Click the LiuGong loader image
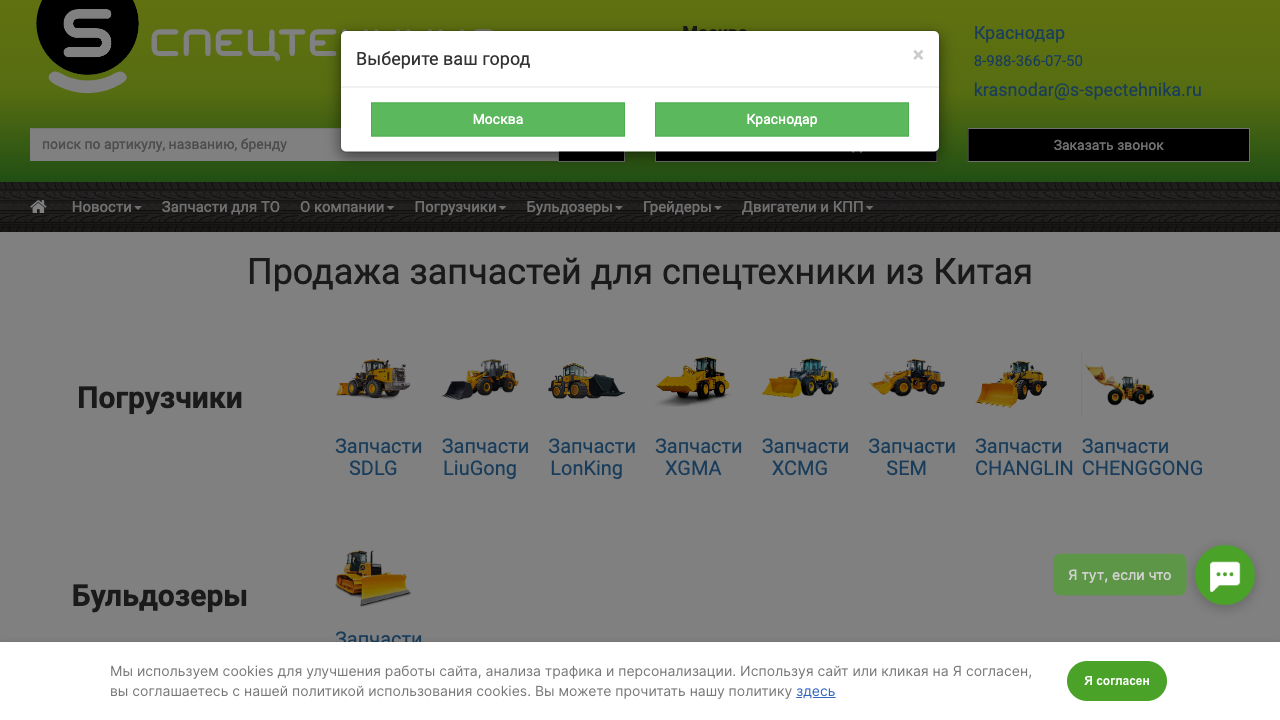 (x=480, y=380)
